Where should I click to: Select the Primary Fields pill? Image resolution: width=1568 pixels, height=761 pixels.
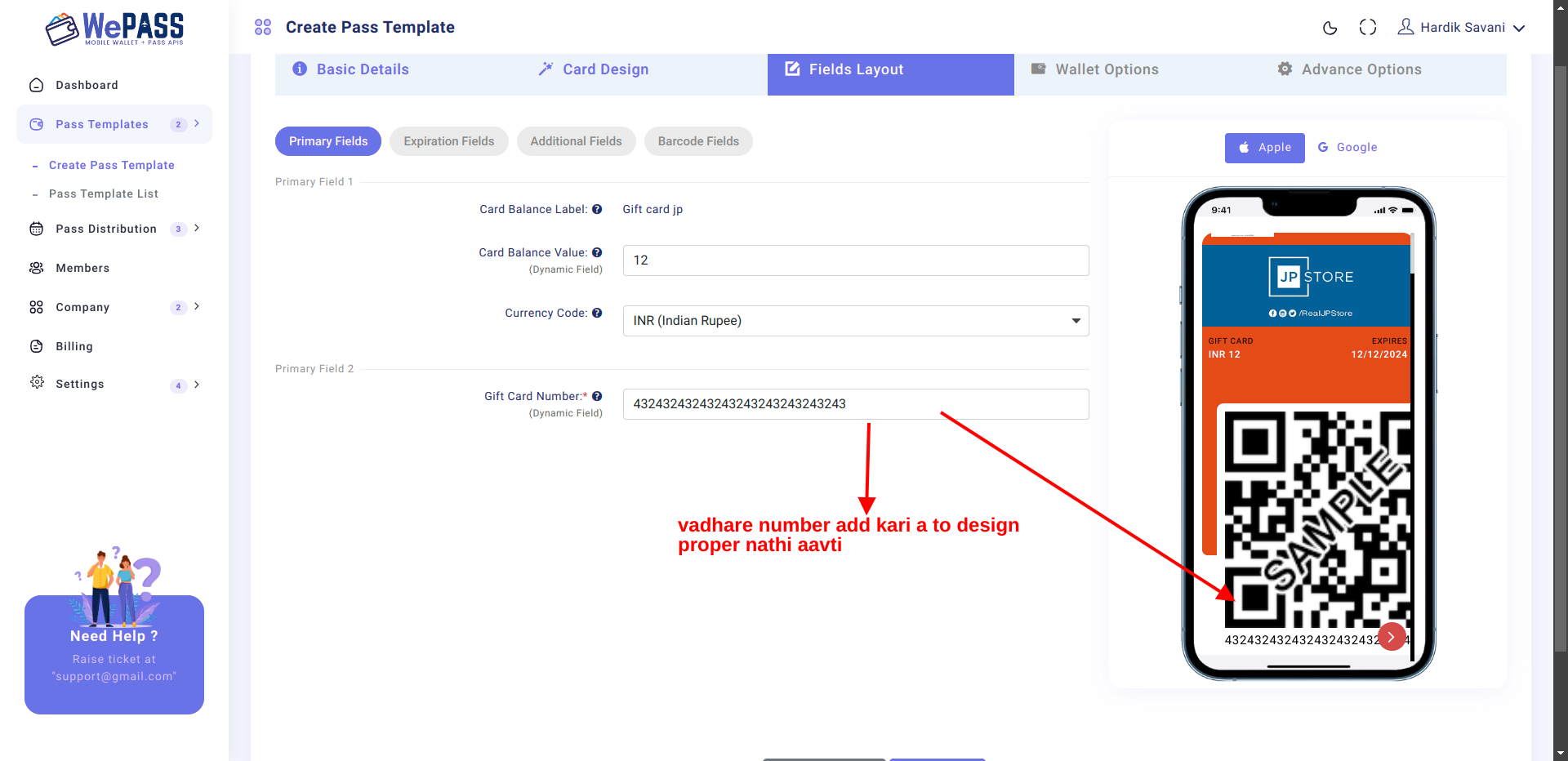[x=328, y=141]
